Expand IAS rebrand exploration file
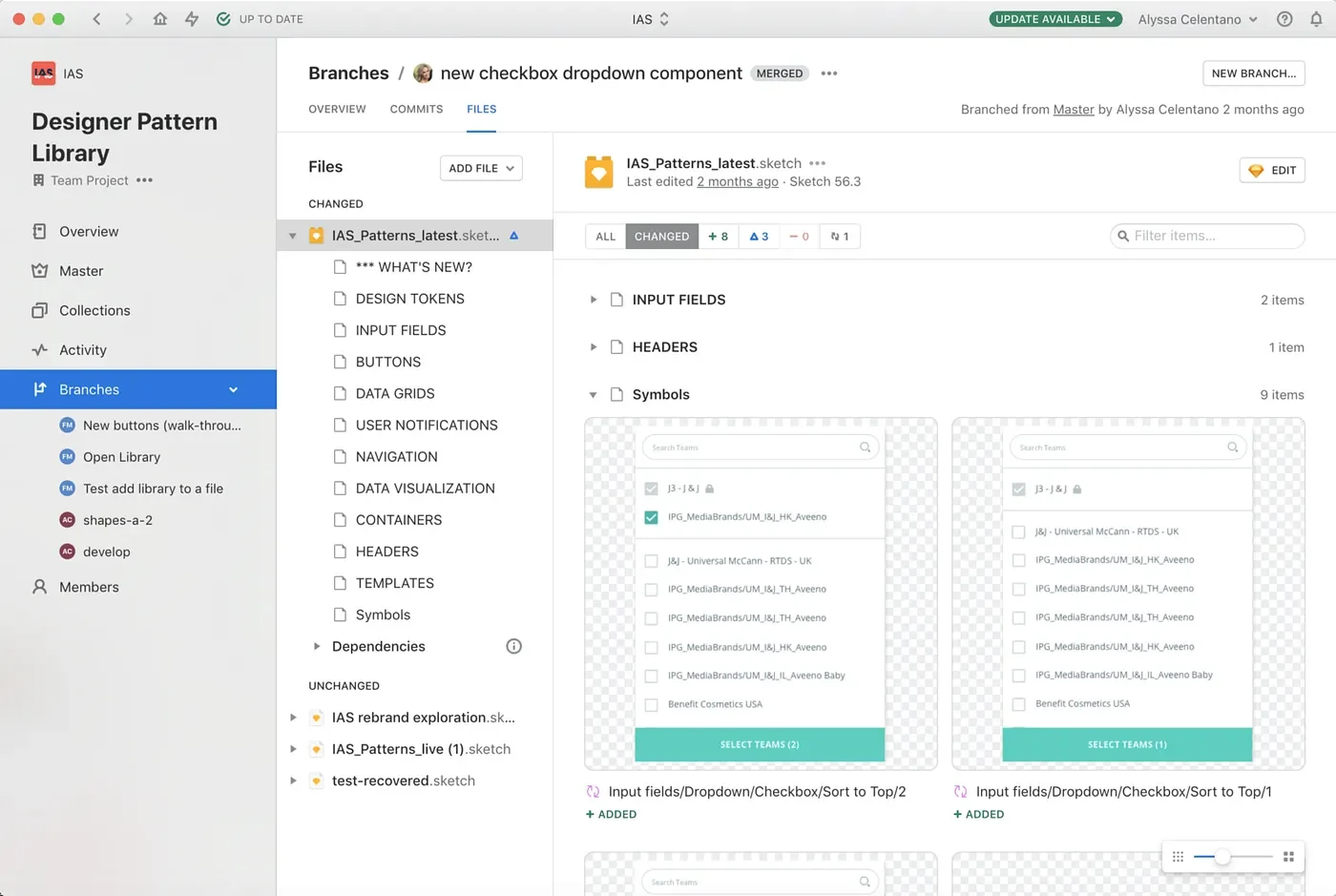Screen dimensions: 1336x896 tap(293, 718)
